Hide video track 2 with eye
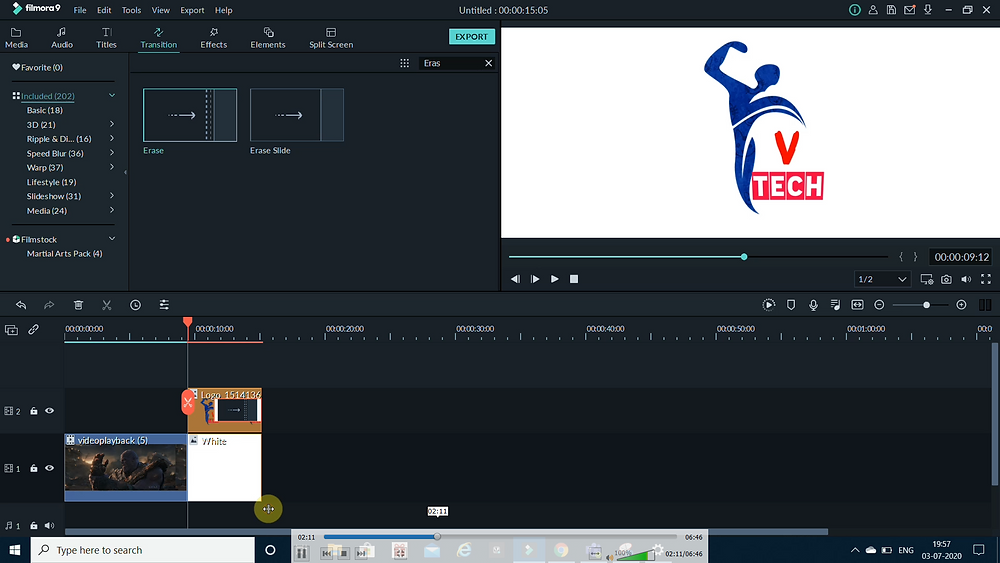 click(49, 411)
